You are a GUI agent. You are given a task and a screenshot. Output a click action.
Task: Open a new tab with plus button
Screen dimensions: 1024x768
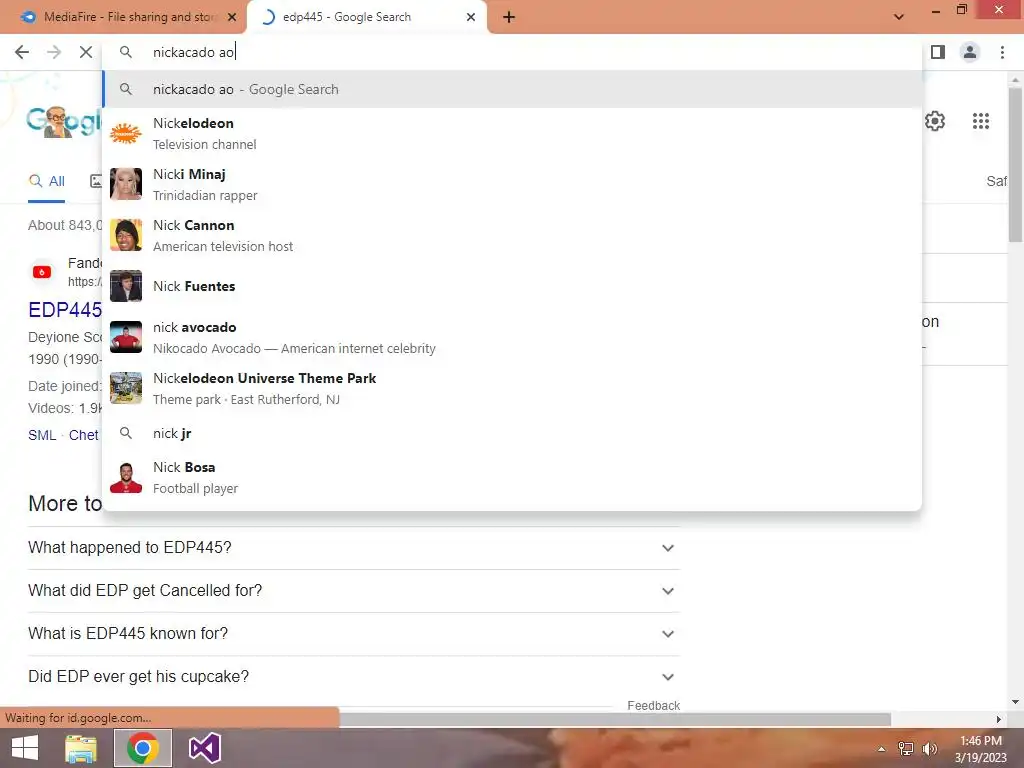click(509, 17)
